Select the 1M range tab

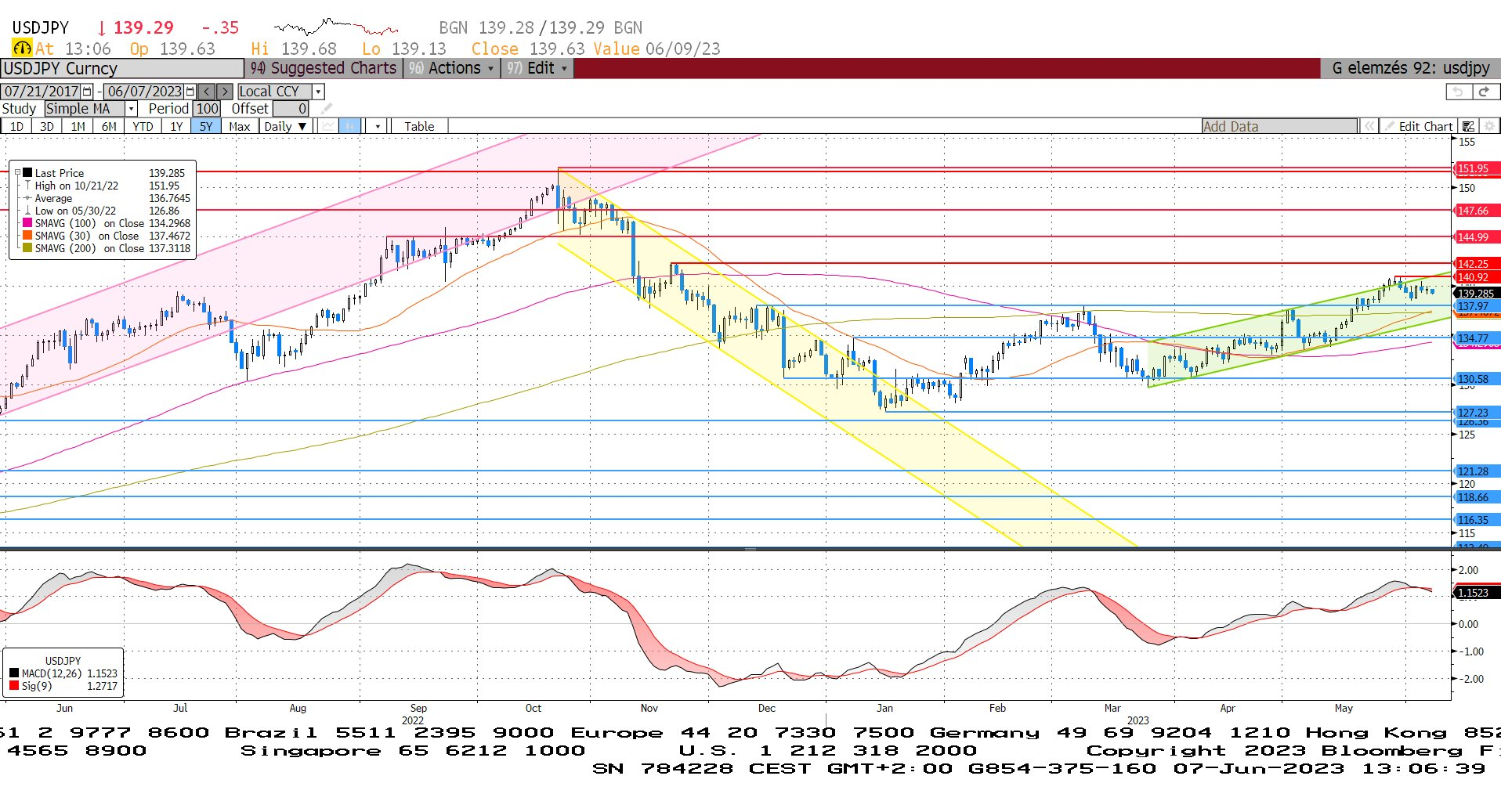[78, 126]
